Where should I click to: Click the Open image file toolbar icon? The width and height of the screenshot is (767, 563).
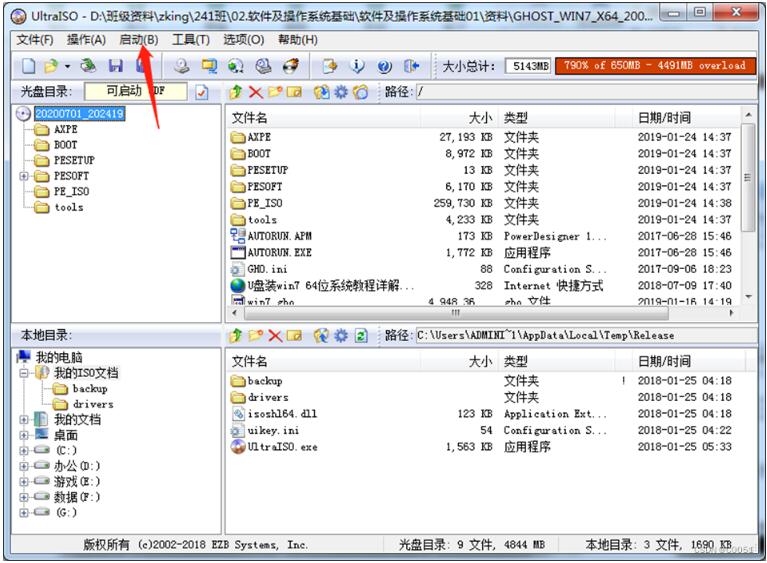click(49, 66)
